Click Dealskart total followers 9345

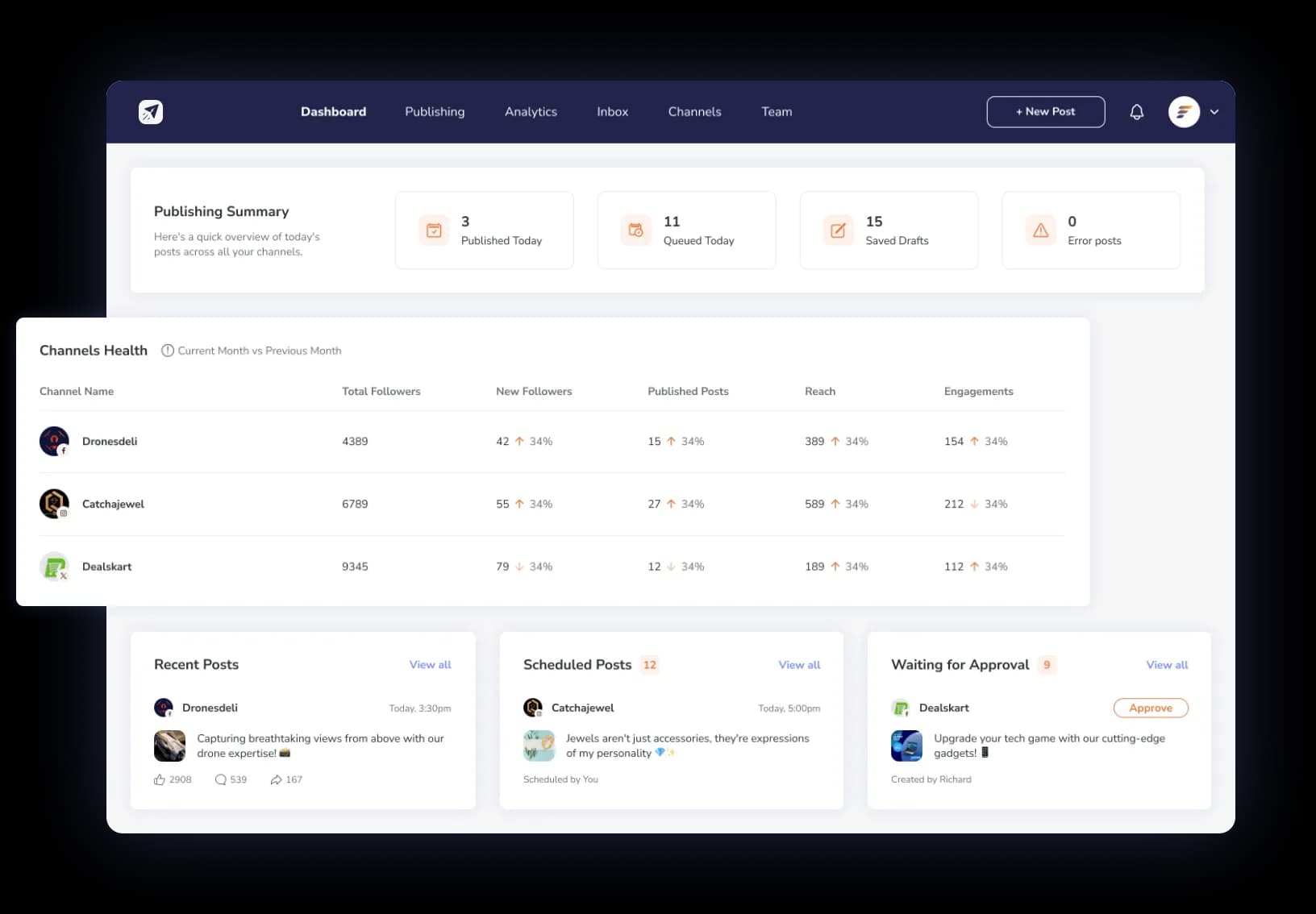click(x=355, y=567)
